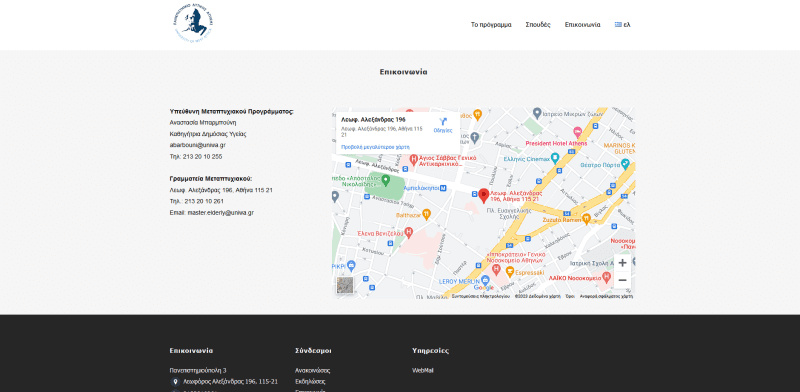The height and width of the screenshot is (392, 800).
Task: Click the red pin at Λεωφ. Αλεξάνδρας 196
Action: 483,195
